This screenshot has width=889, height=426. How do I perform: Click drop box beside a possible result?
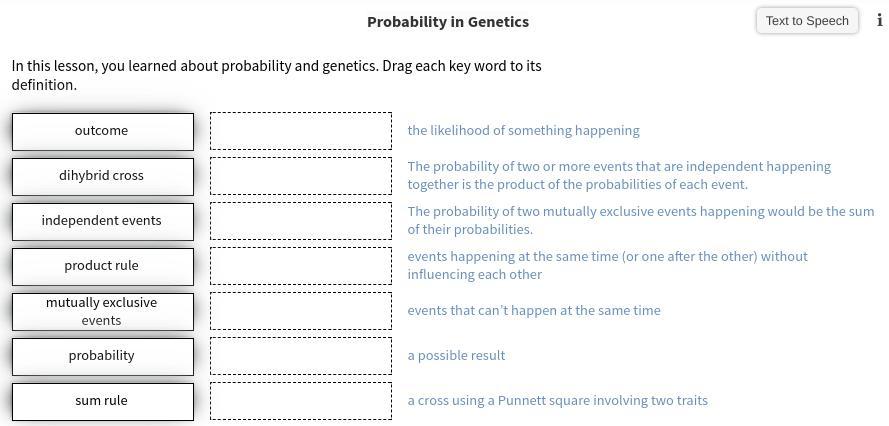pos(300,356)
